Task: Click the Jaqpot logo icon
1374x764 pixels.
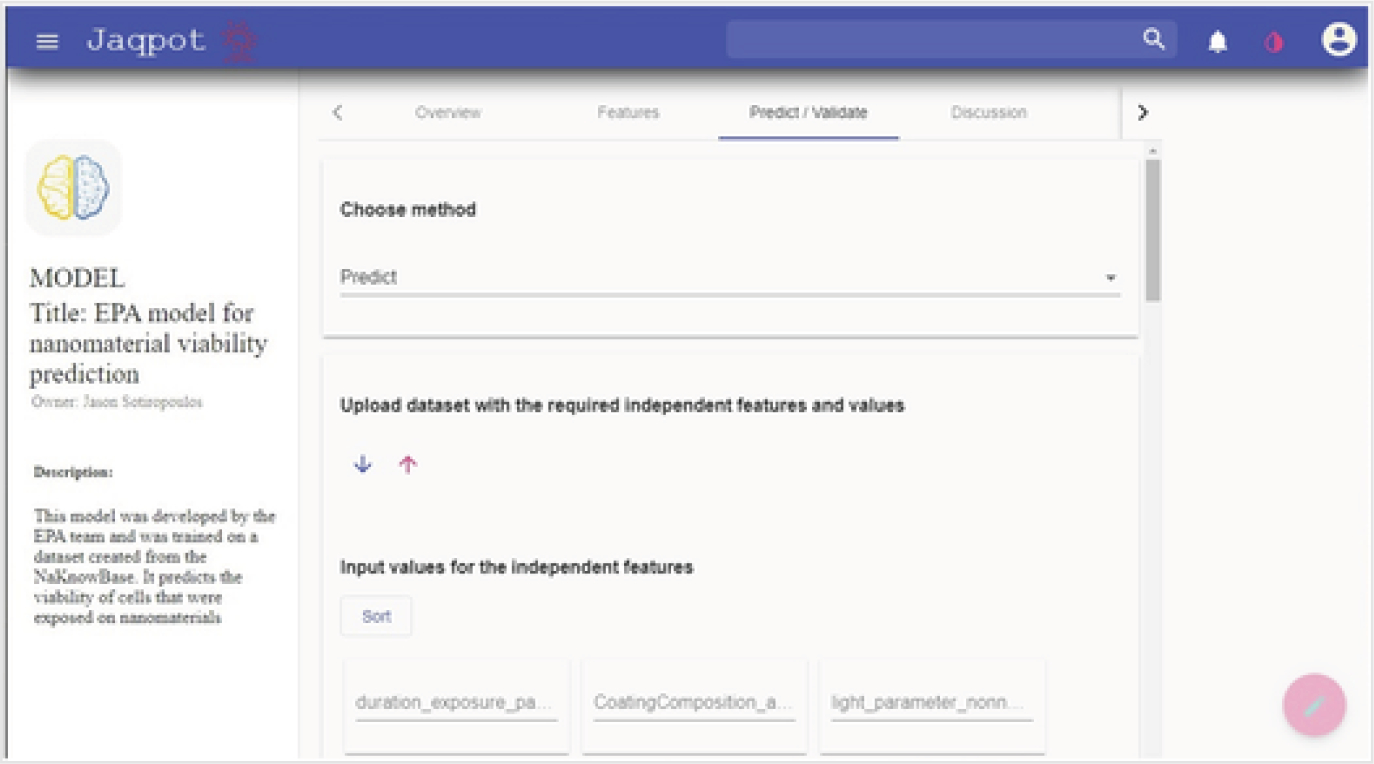Action: click(239, 42)
